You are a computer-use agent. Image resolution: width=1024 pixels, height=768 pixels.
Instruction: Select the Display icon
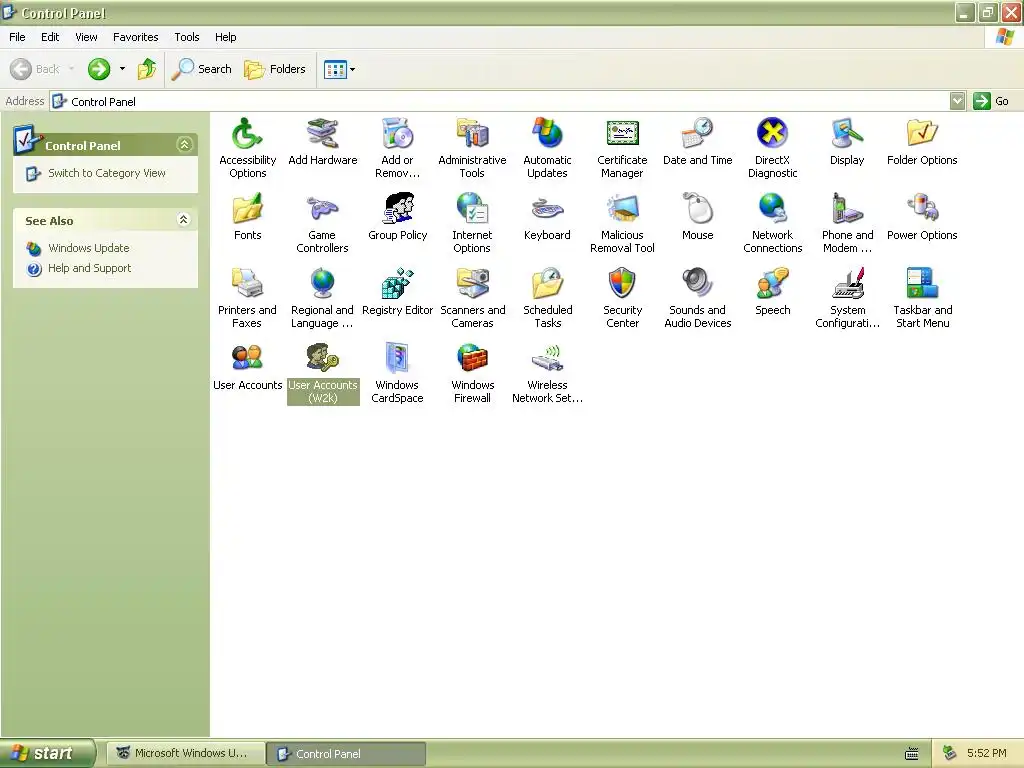pos(847,134)
